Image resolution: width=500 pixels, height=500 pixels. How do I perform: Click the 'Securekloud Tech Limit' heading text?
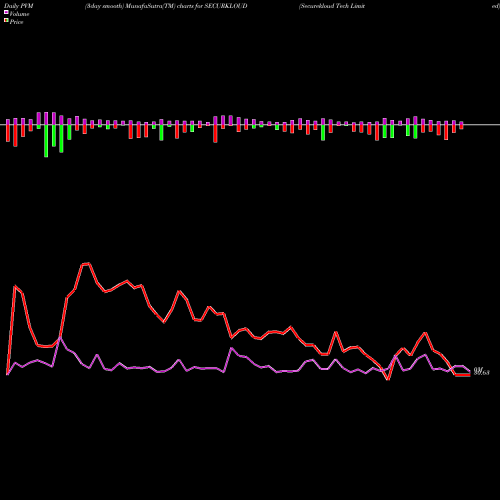pos(332,6)
